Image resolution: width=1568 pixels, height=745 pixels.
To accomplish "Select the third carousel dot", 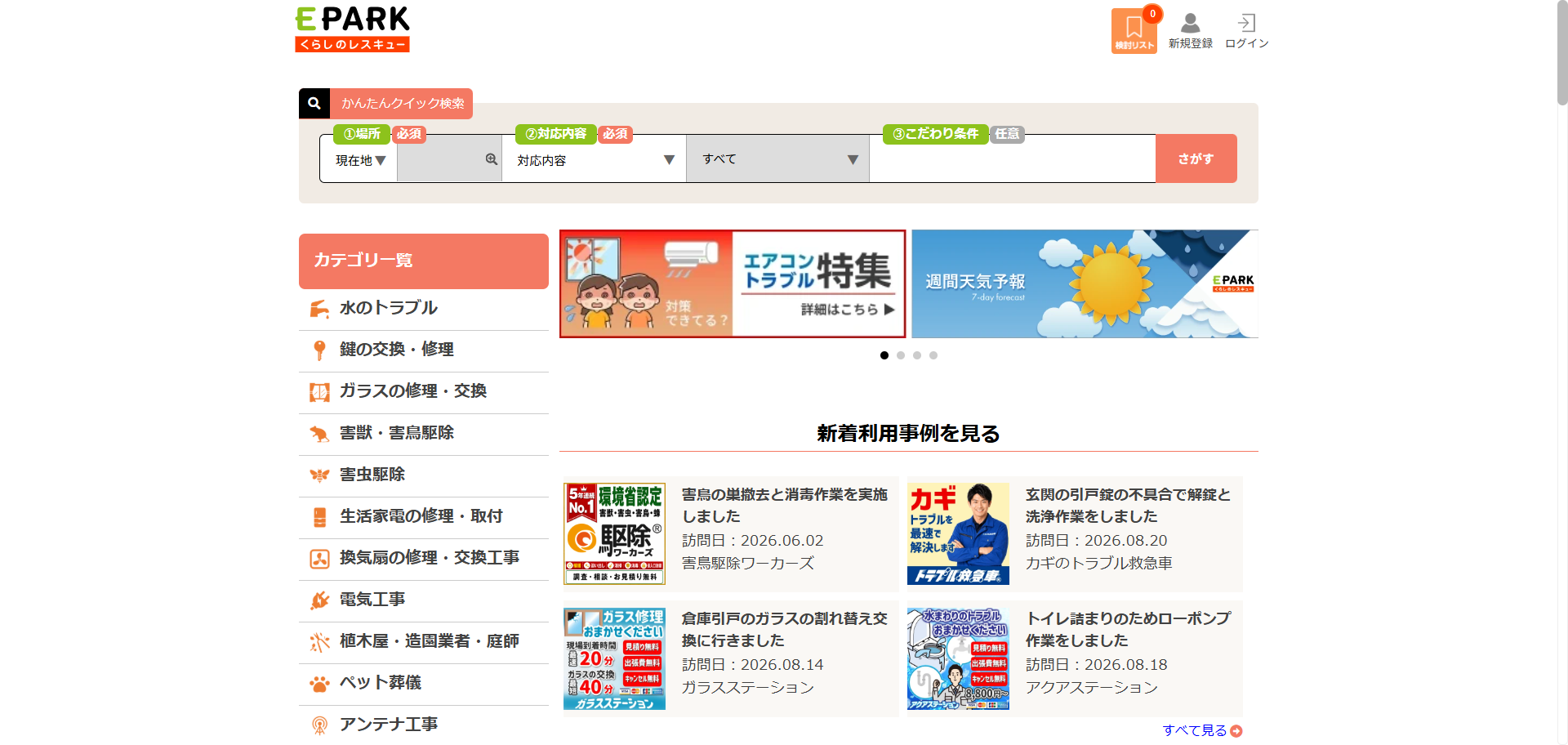I will [x=917, y=355].
